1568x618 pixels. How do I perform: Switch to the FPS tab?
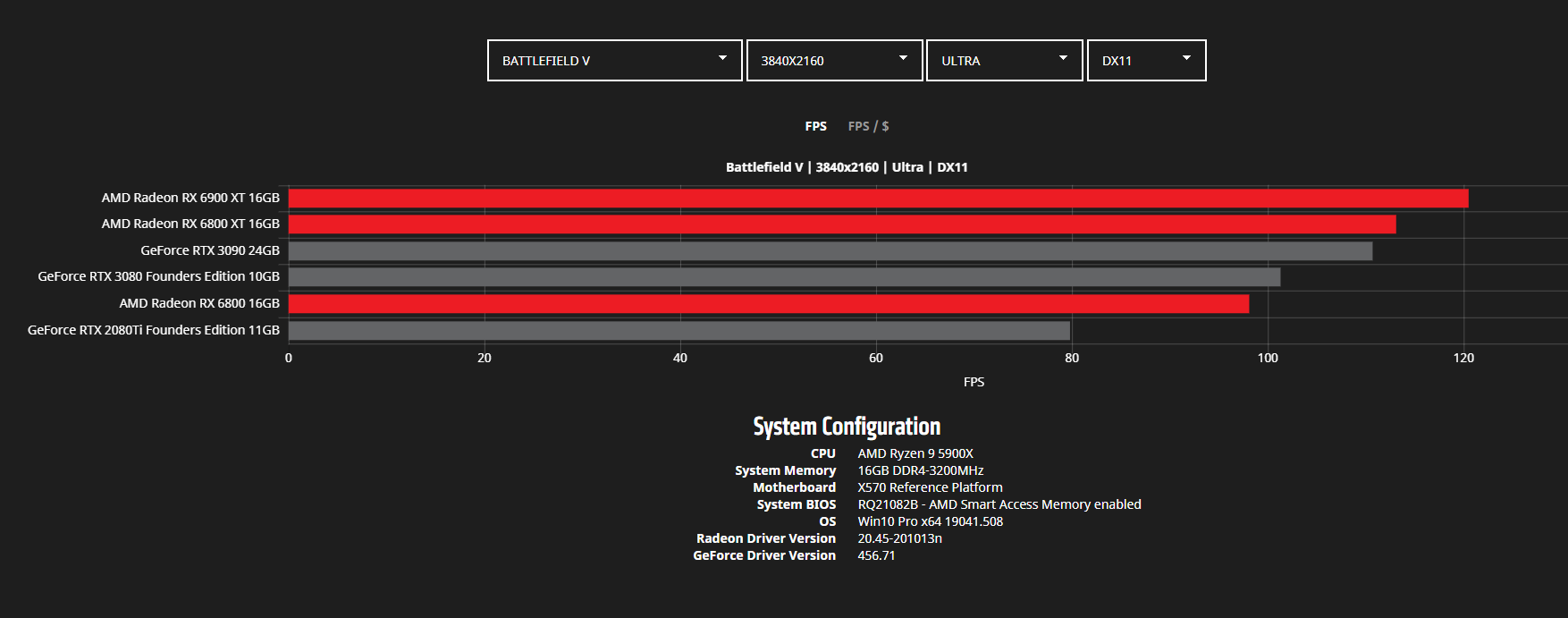pos(816,126)
